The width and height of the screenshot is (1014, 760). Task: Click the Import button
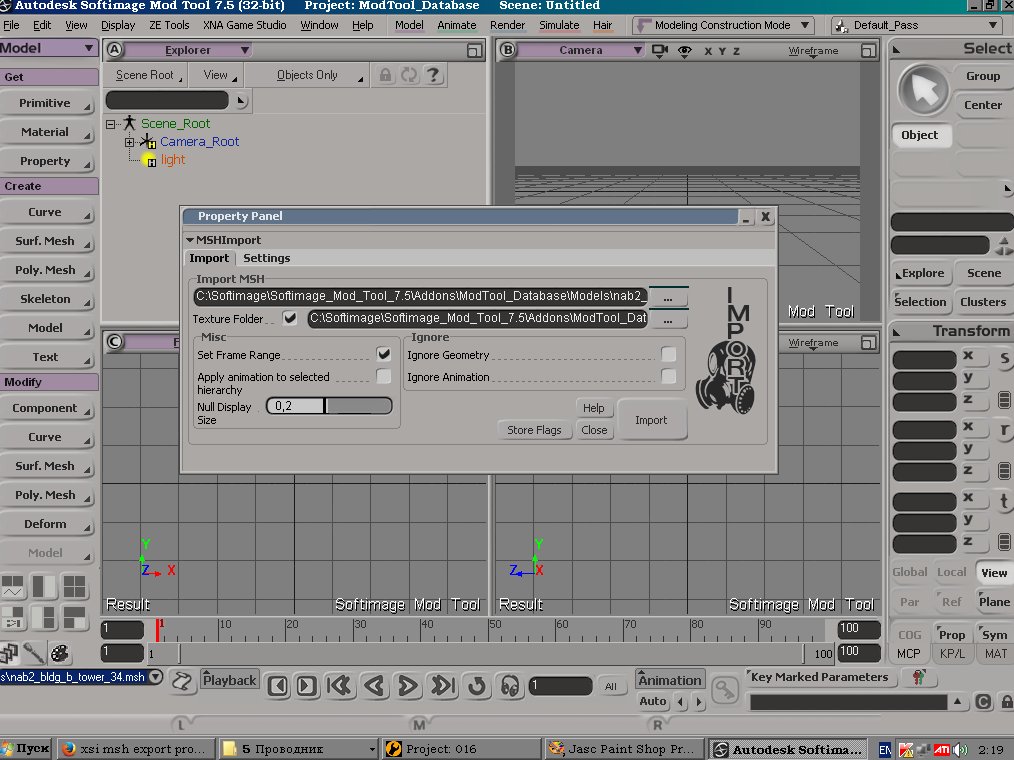tap(651, 420)
